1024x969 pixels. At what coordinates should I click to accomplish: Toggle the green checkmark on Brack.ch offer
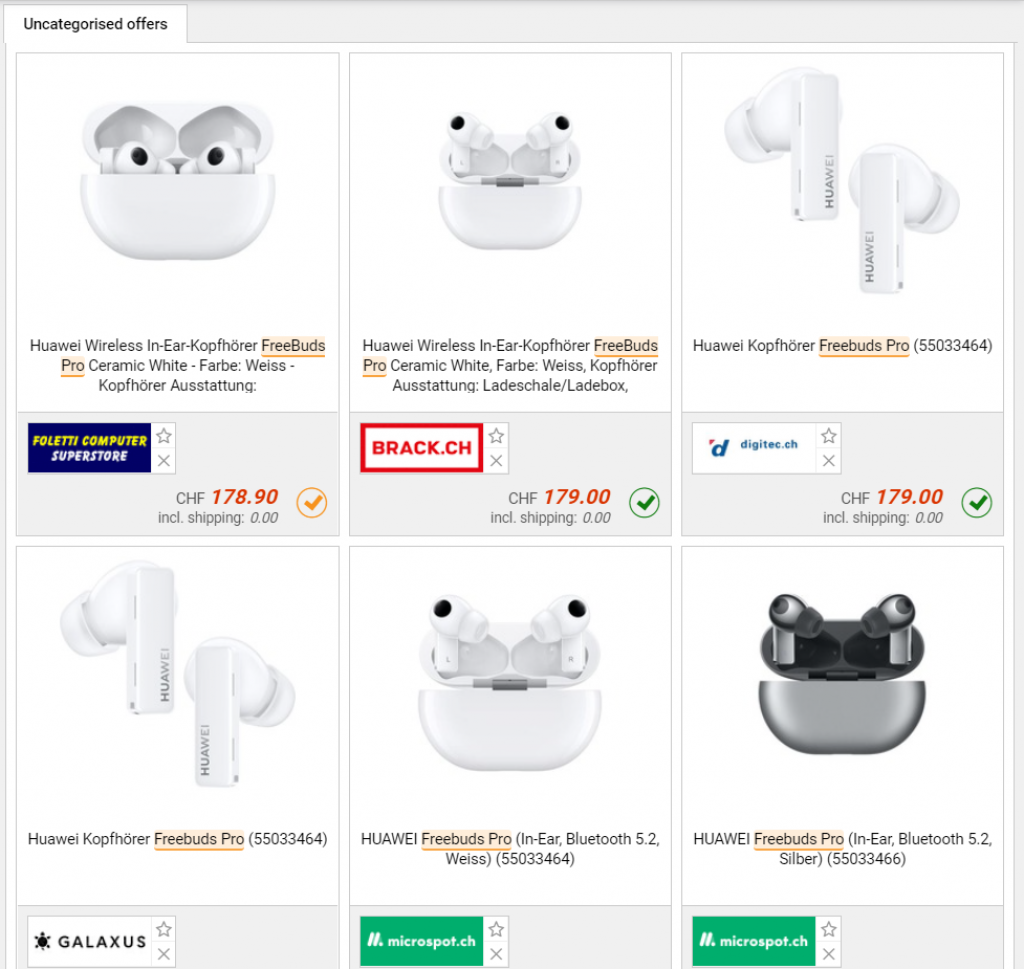(x=644, y=503)
